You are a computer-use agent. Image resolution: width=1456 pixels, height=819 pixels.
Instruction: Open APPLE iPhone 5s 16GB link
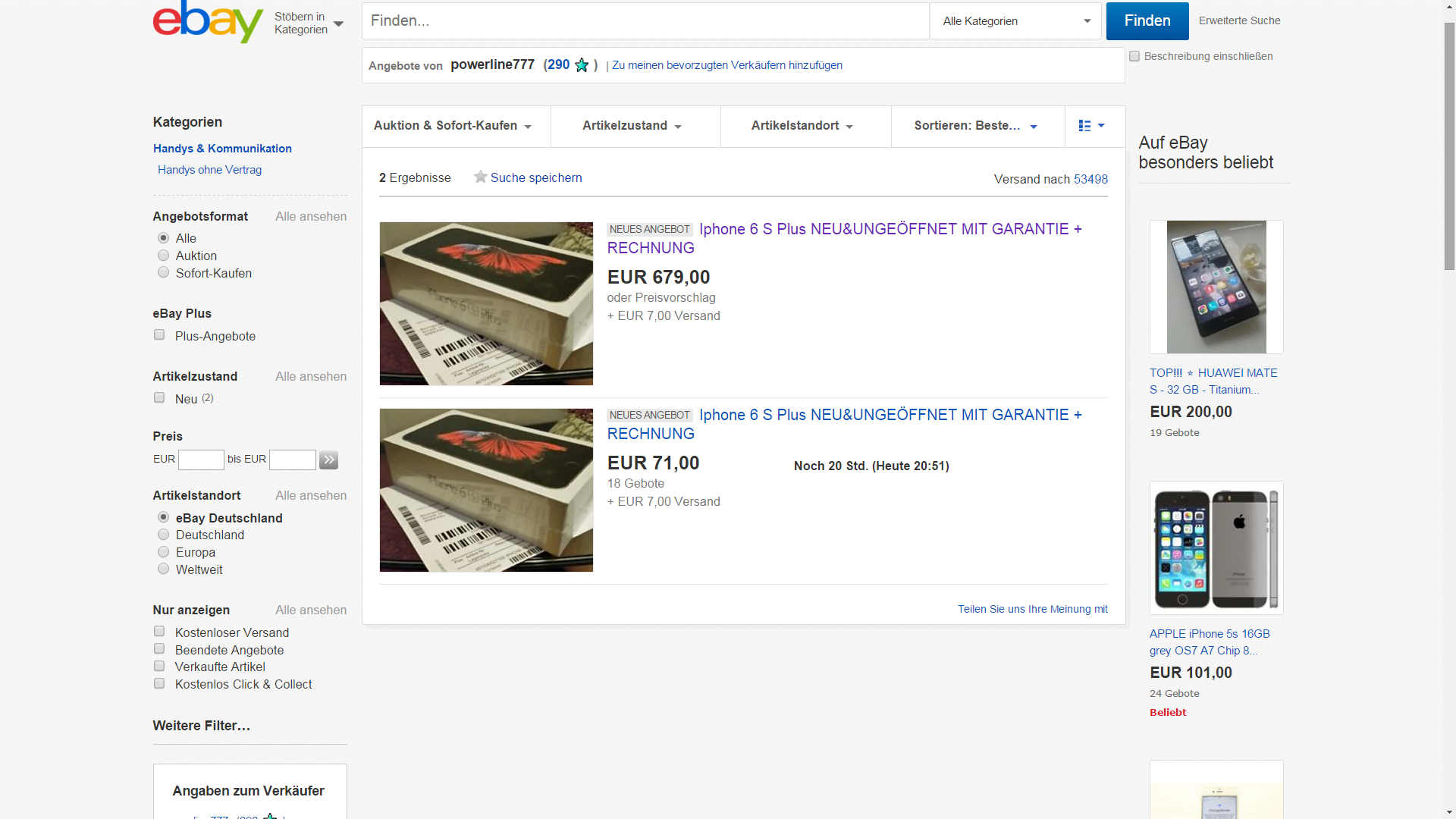(x=1210, y=642)
